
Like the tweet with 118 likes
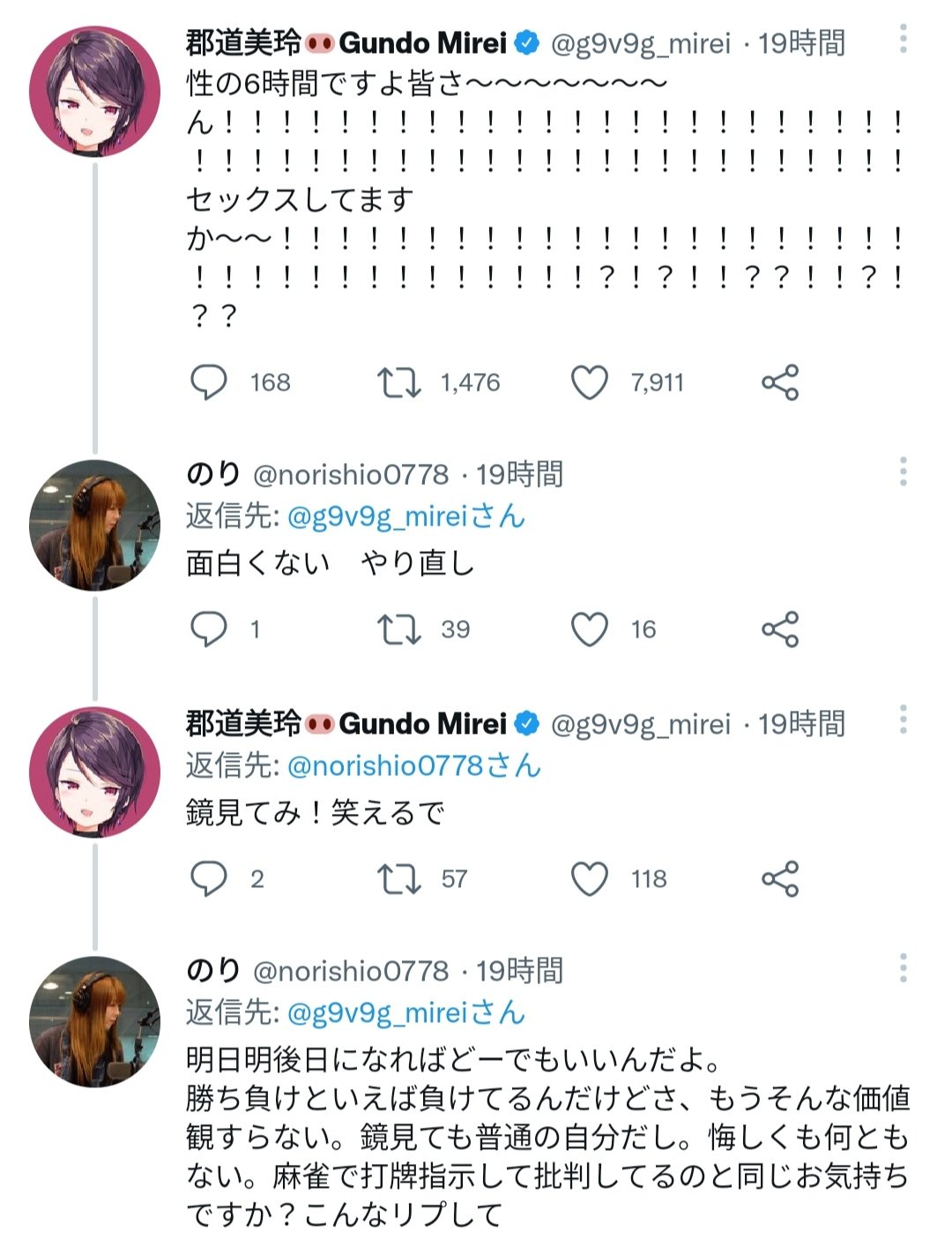[590, 879]
